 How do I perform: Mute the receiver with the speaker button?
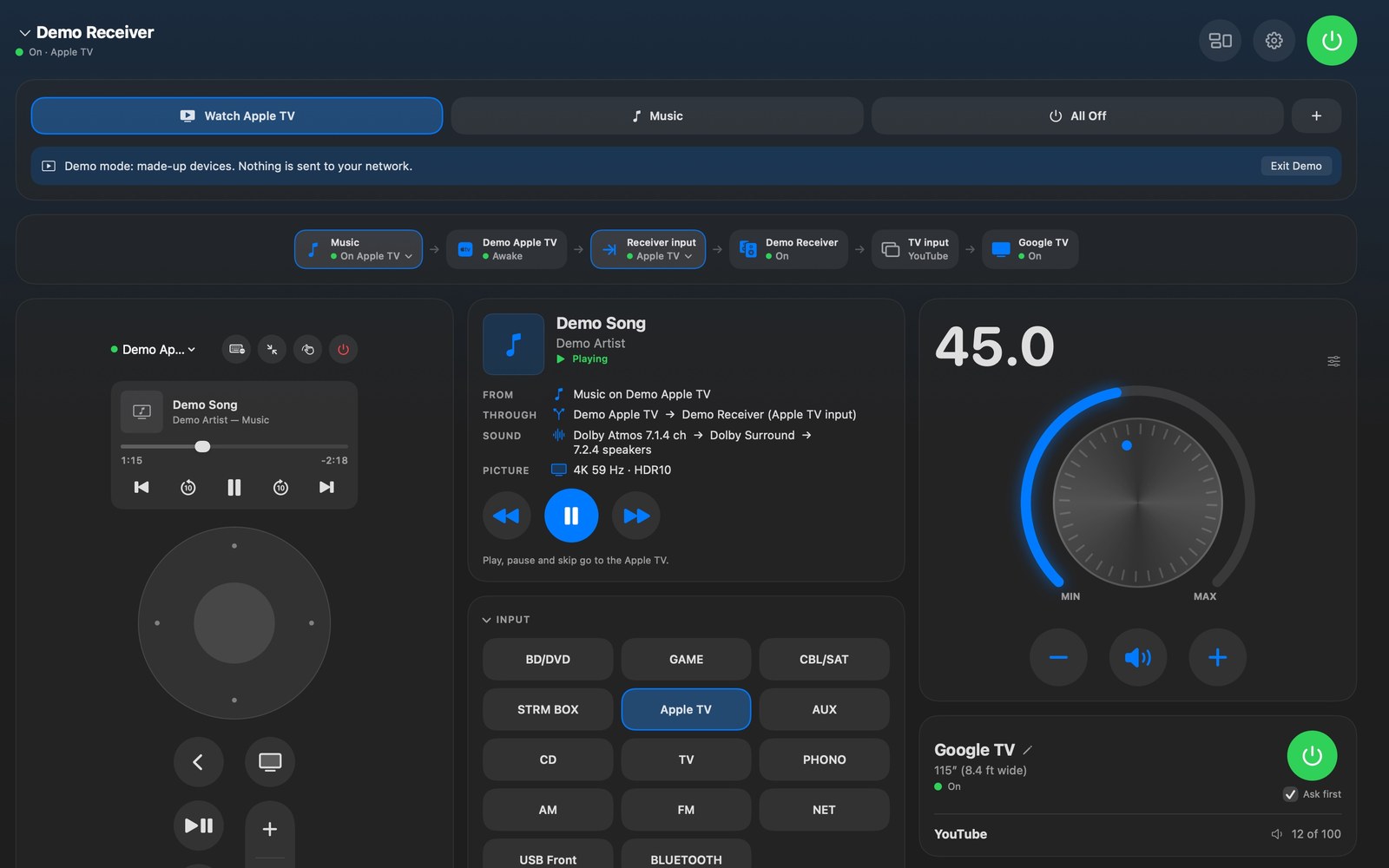(1138, 657)
